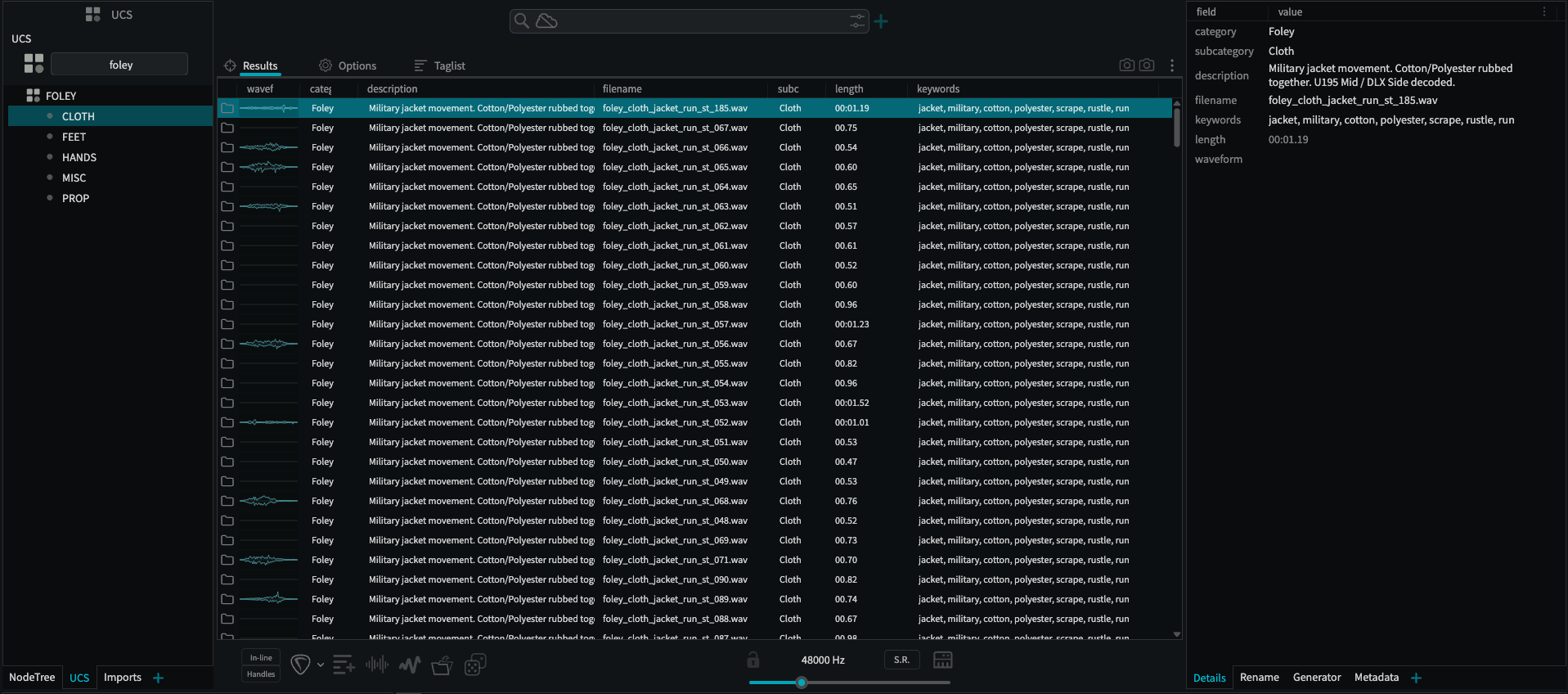Click the guitar pick icon
This screenshot has width=1568, height=694.
point(300,665)
